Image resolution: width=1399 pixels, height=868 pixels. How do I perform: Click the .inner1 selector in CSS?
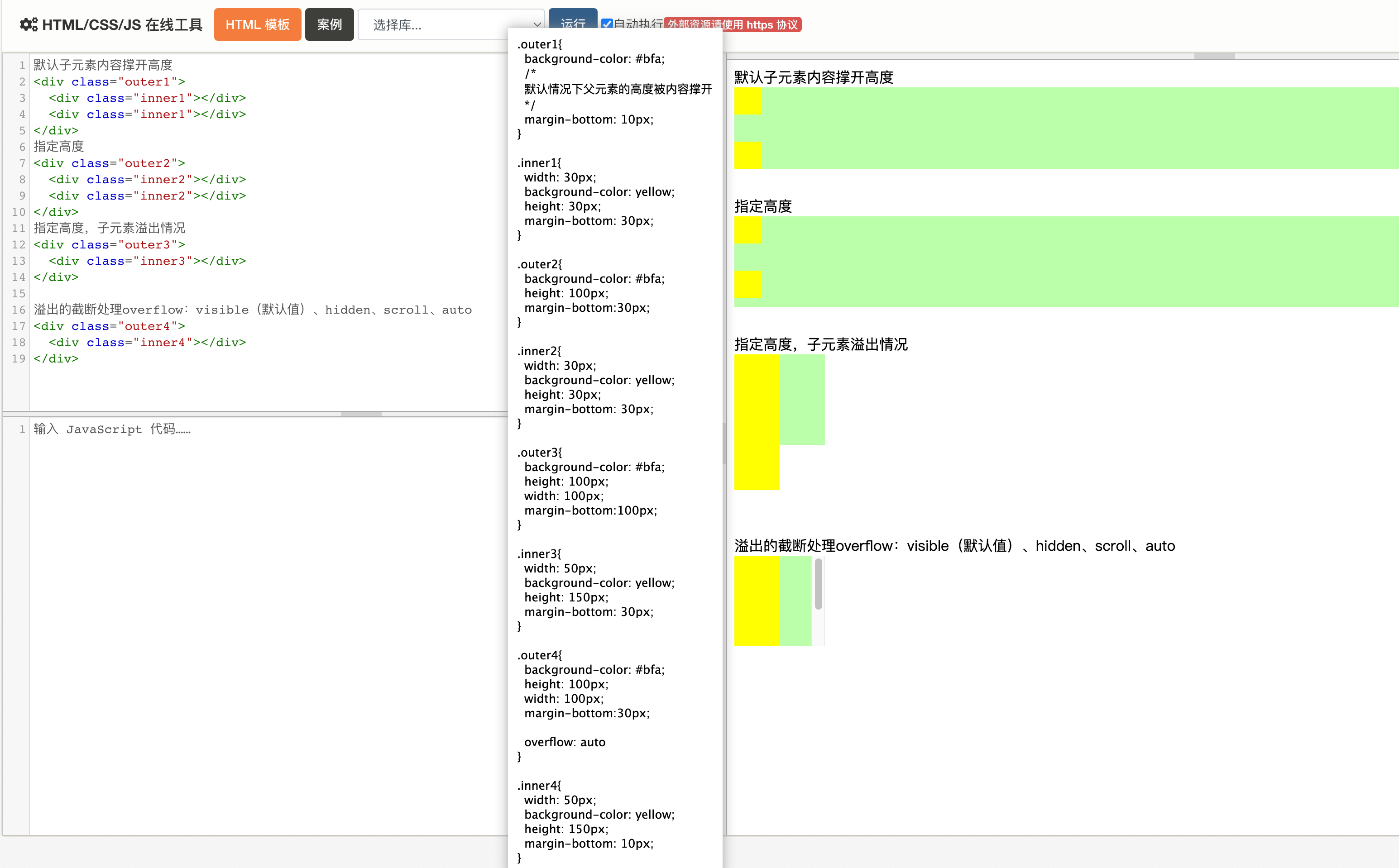pos(539,162)
